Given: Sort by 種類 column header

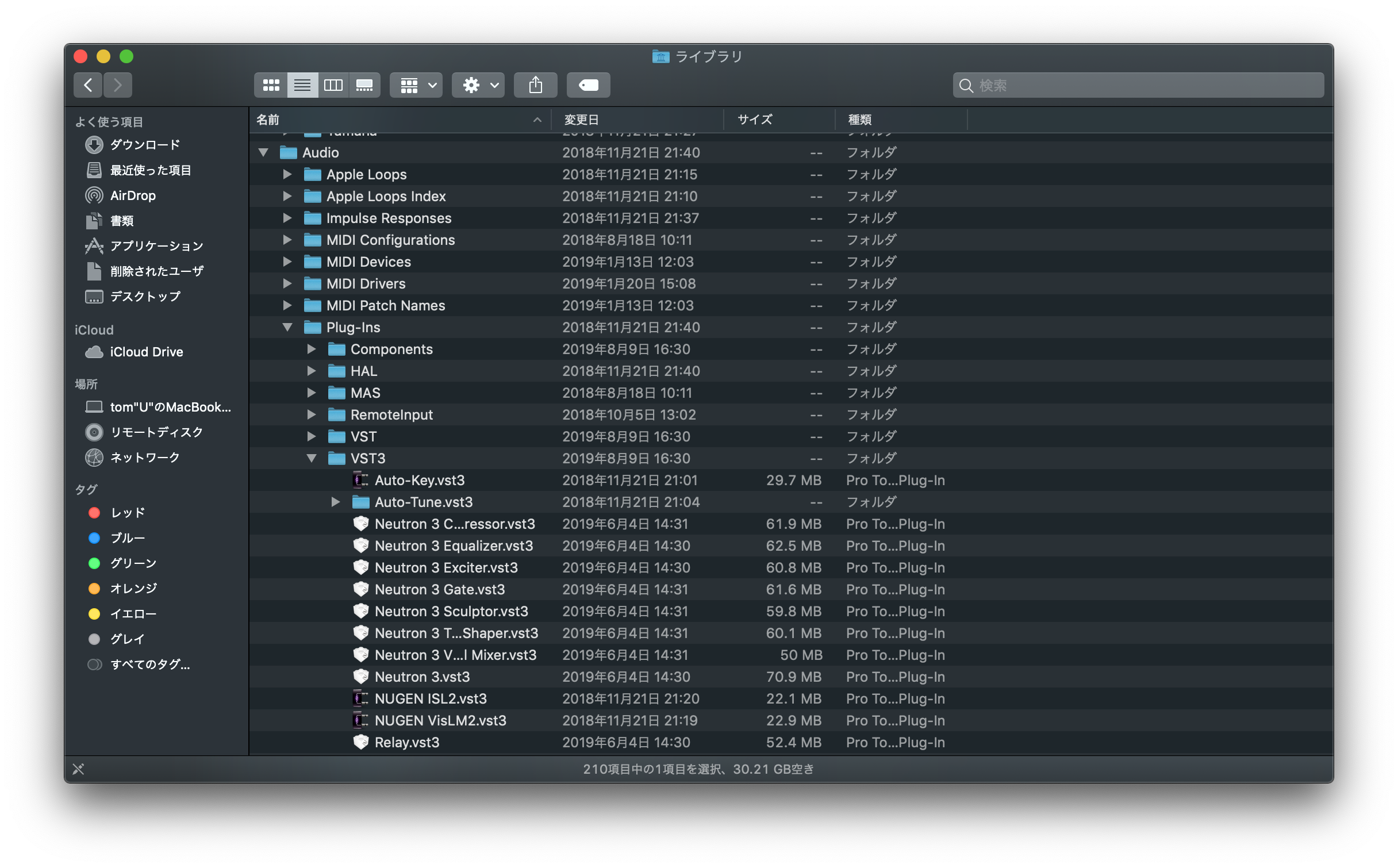Looking at the screenshot, I should [x=901, y=120].
